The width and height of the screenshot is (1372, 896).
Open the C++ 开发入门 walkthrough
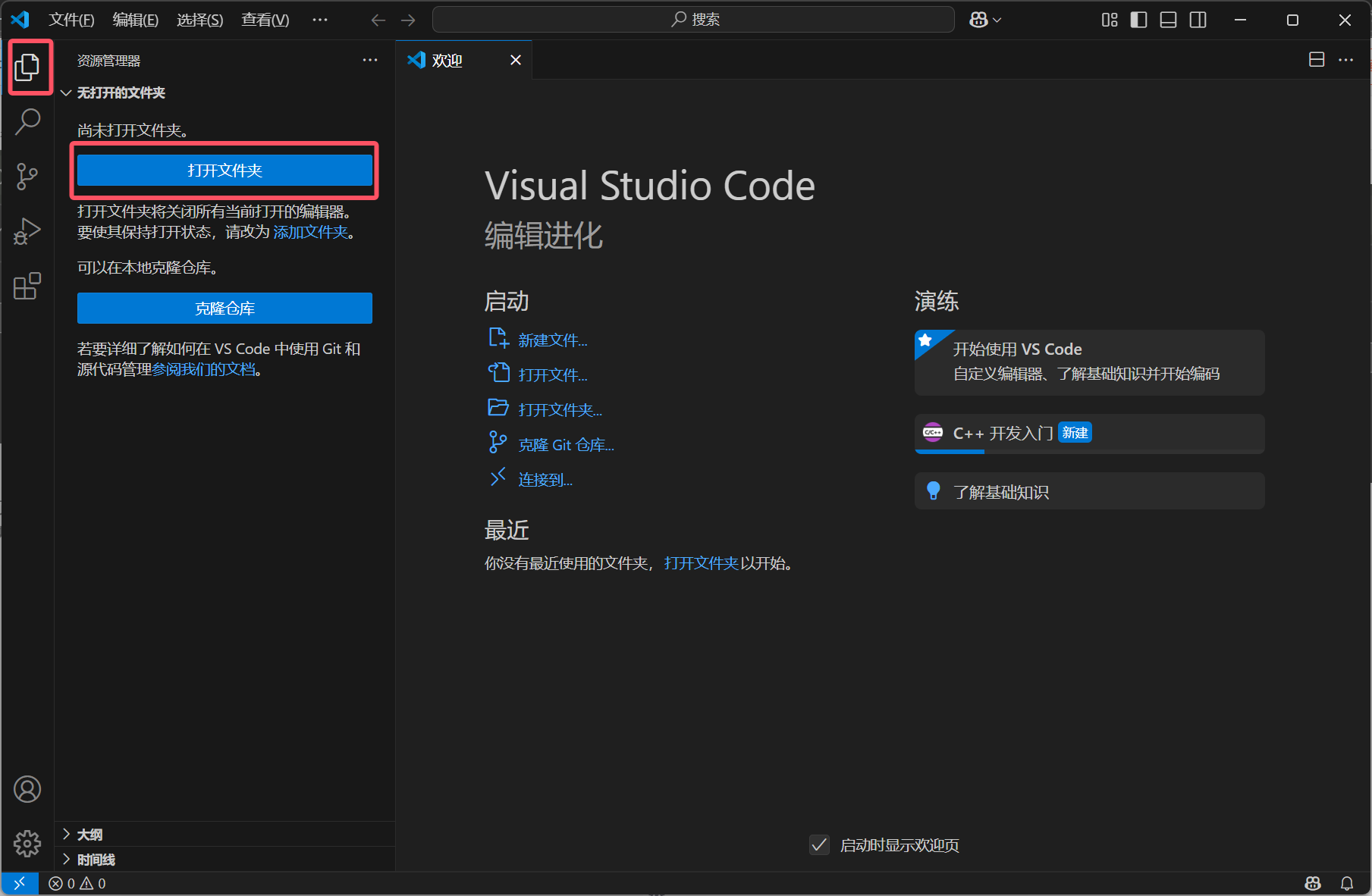(1089, 434)
